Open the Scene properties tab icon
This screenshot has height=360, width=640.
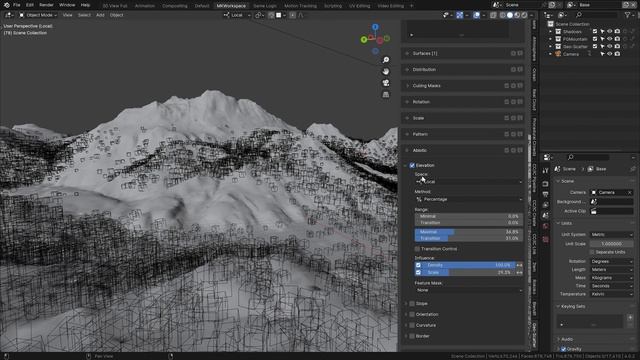coord(546,216)
